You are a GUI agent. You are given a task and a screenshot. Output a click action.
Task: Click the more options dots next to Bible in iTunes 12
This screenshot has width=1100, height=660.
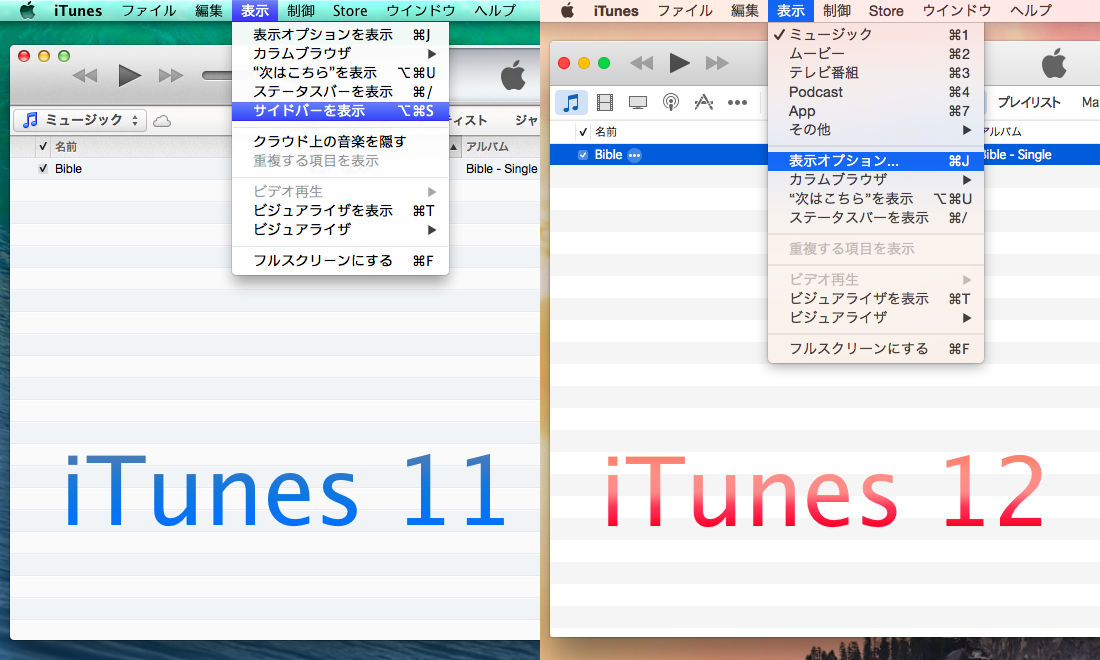coord(634,155)
